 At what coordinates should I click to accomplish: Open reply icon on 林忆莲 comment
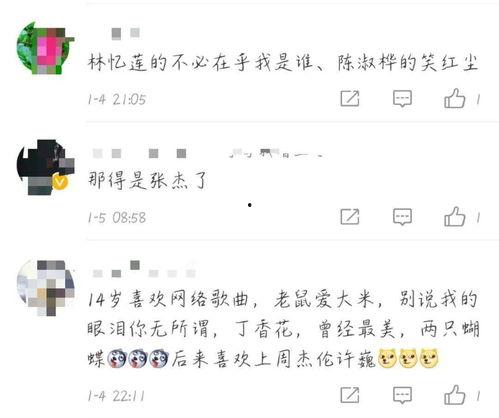(x=402, y=99)
